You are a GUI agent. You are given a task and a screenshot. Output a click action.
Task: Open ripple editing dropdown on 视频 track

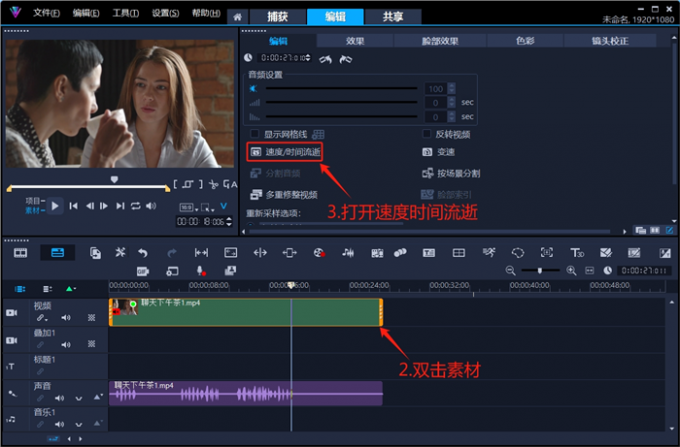pyautogui.click(x=42, y=318)
